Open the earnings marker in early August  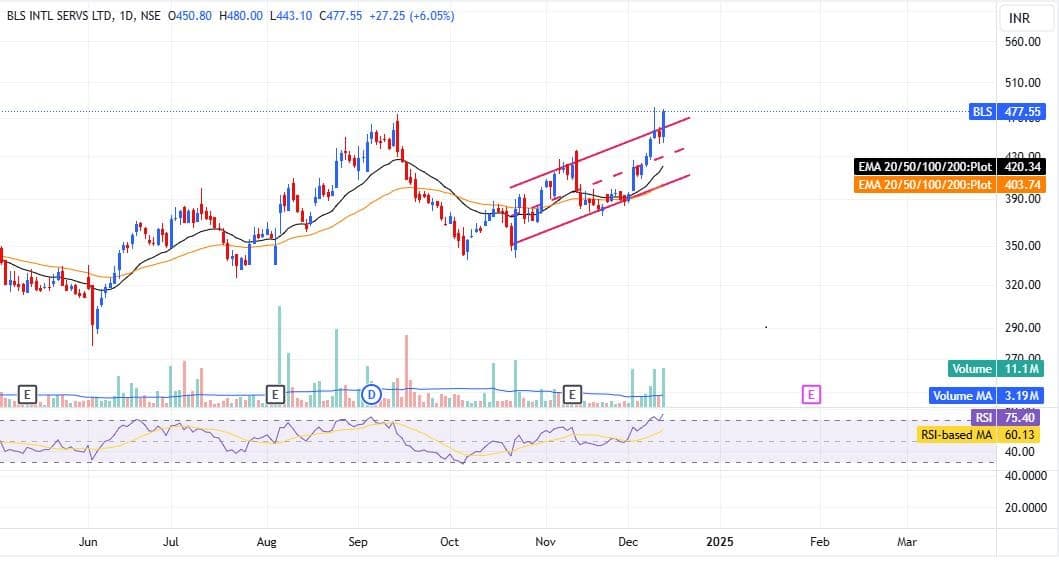point(275,394)
